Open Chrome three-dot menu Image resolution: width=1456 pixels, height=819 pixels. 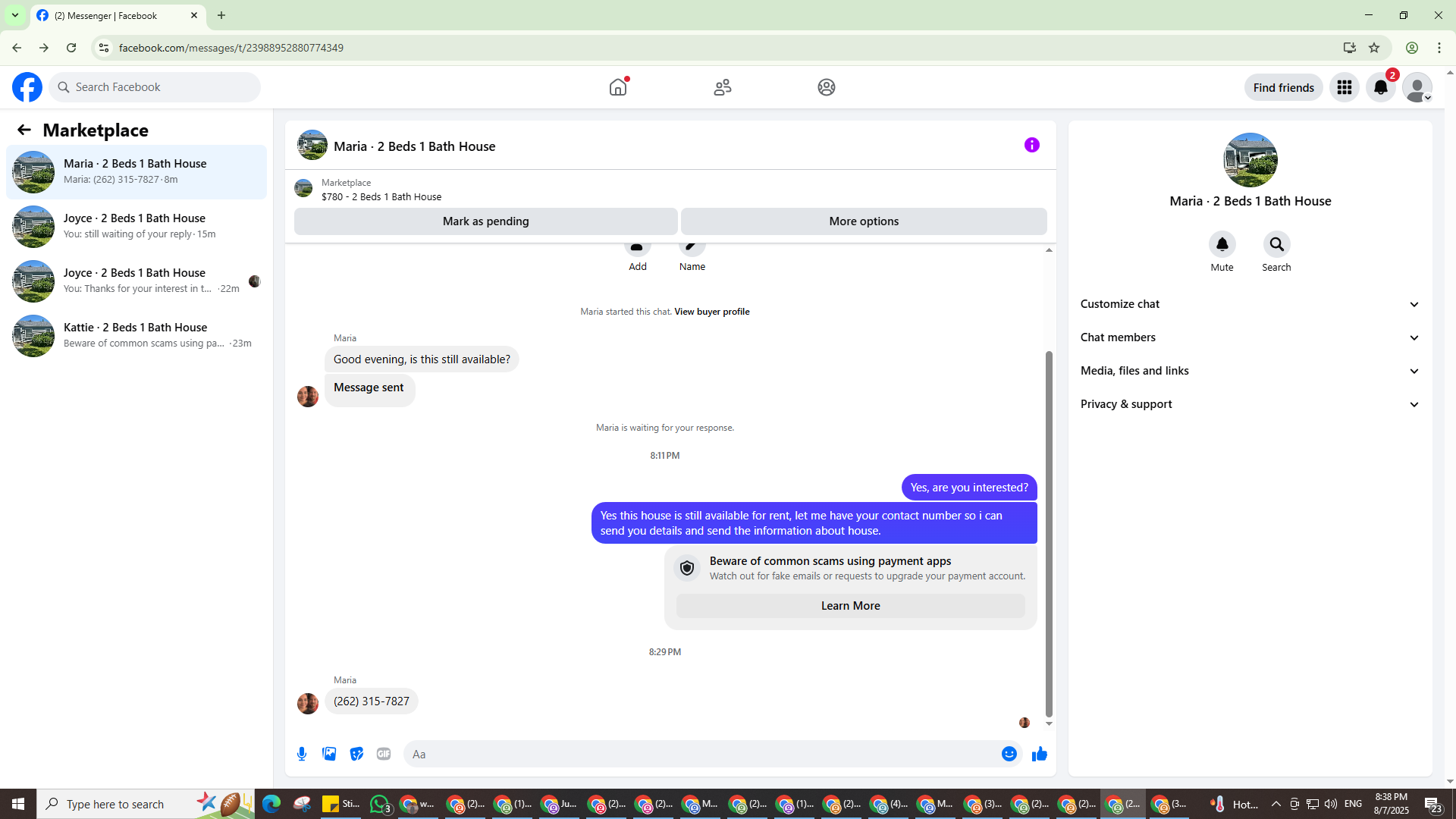pos(1439,48)
